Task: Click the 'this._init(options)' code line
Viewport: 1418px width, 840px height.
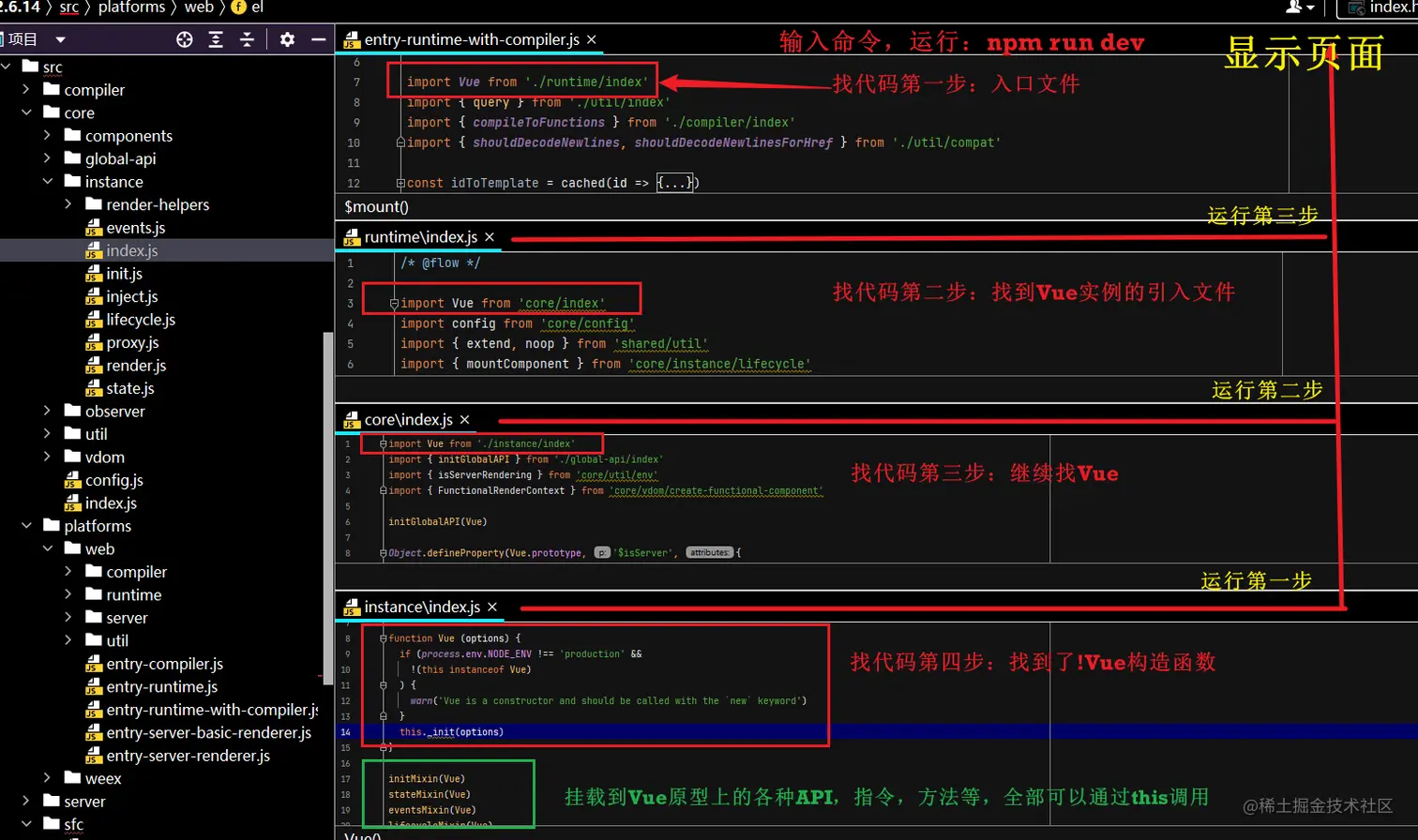Action: [451, 732]
